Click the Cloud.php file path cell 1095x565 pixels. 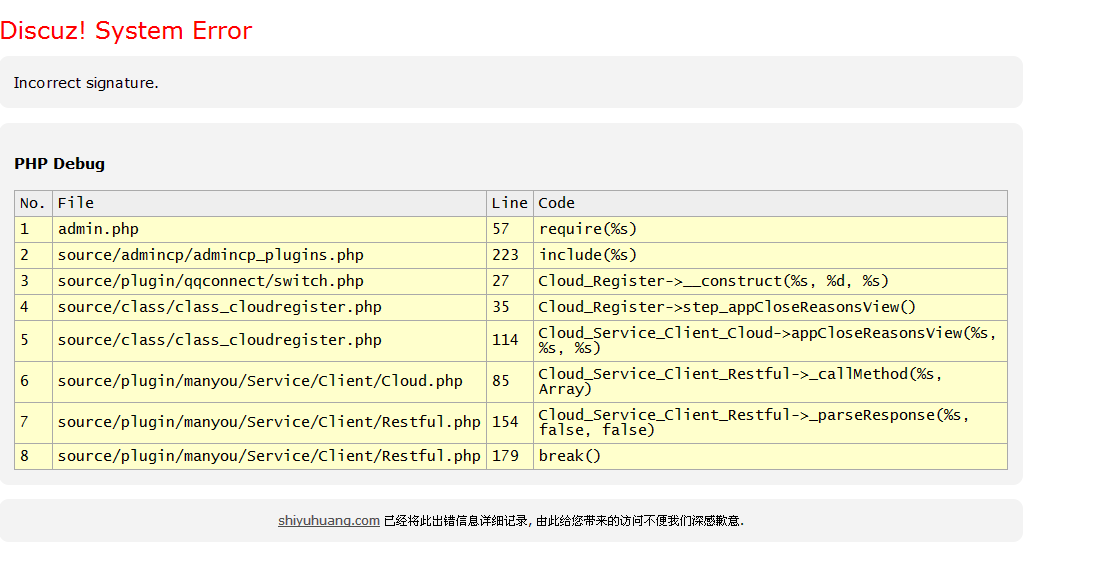tap(260, 381)
